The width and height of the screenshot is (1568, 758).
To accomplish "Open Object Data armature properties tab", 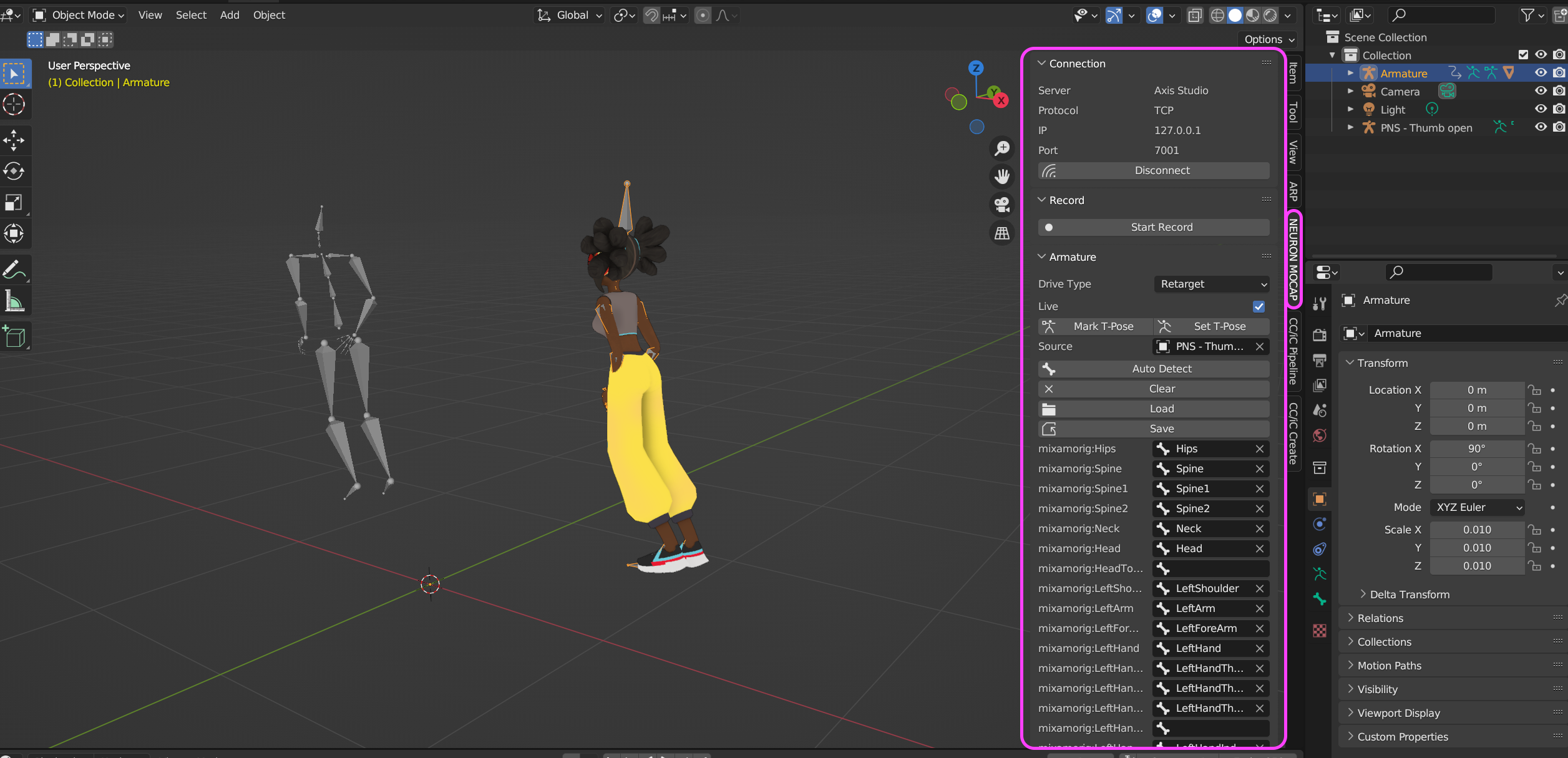I will coord(1320,574).
